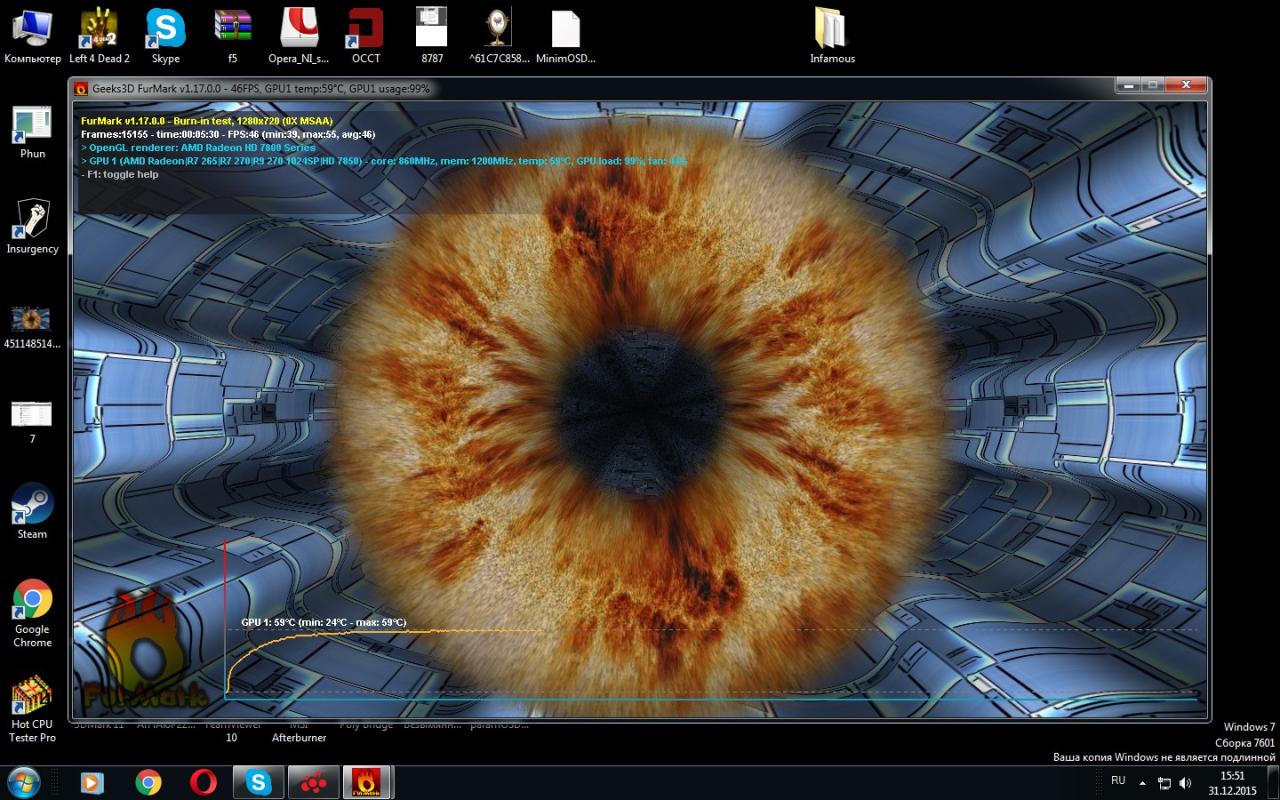Screen dimensions: 1280x800
Task: Click the Insurgency desktop shortcut
Action: (x=32, y=220)
